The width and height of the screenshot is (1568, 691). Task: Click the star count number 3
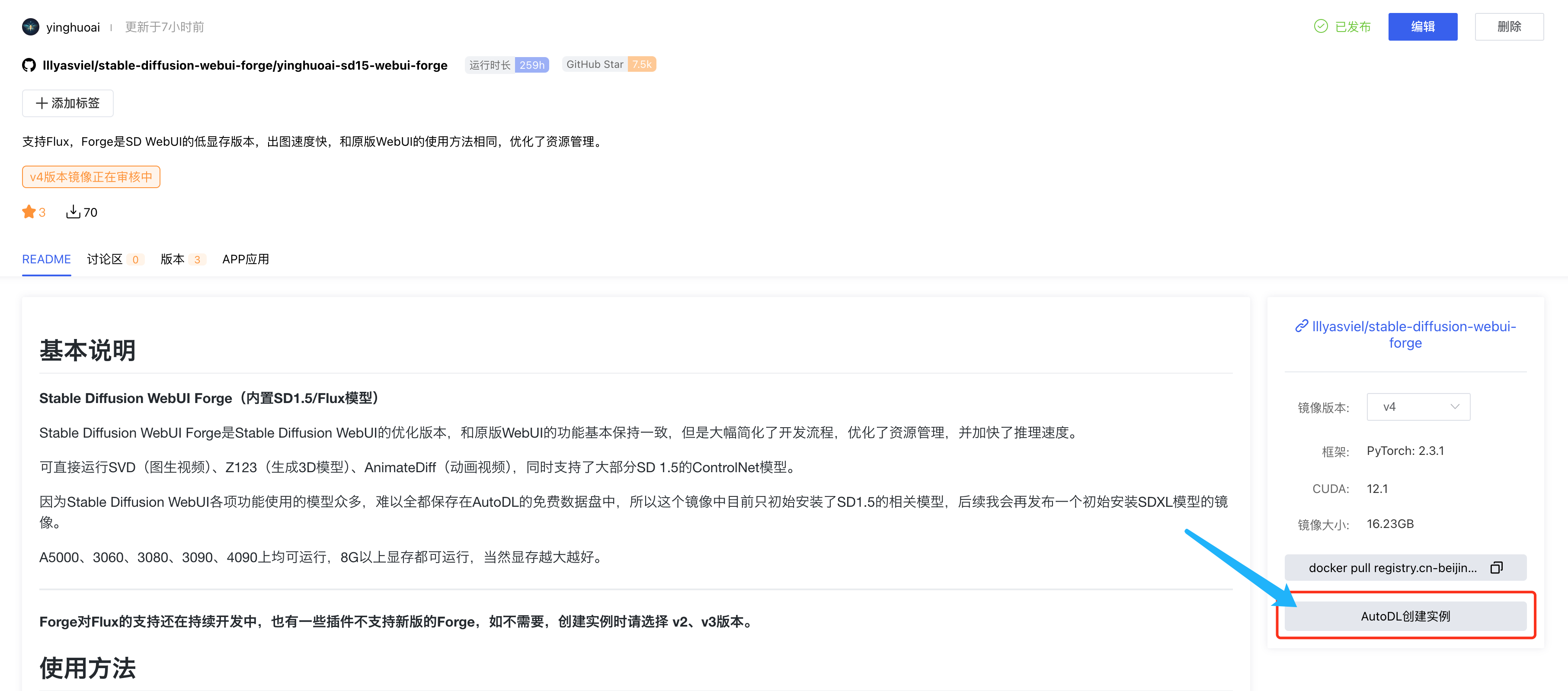click(x=42, y=212)
